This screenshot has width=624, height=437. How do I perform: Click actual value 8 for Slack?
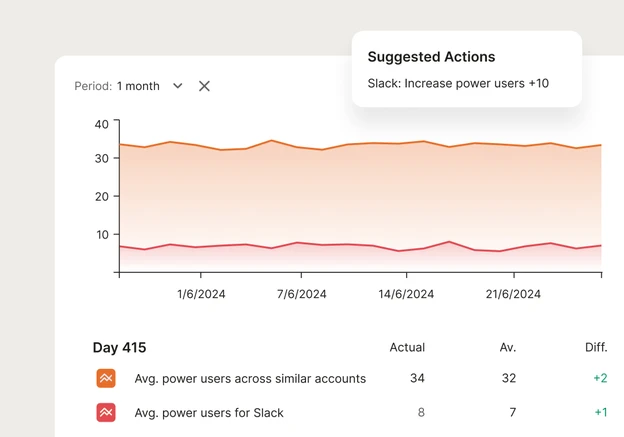pyautogui.click(x=421, y=412)
